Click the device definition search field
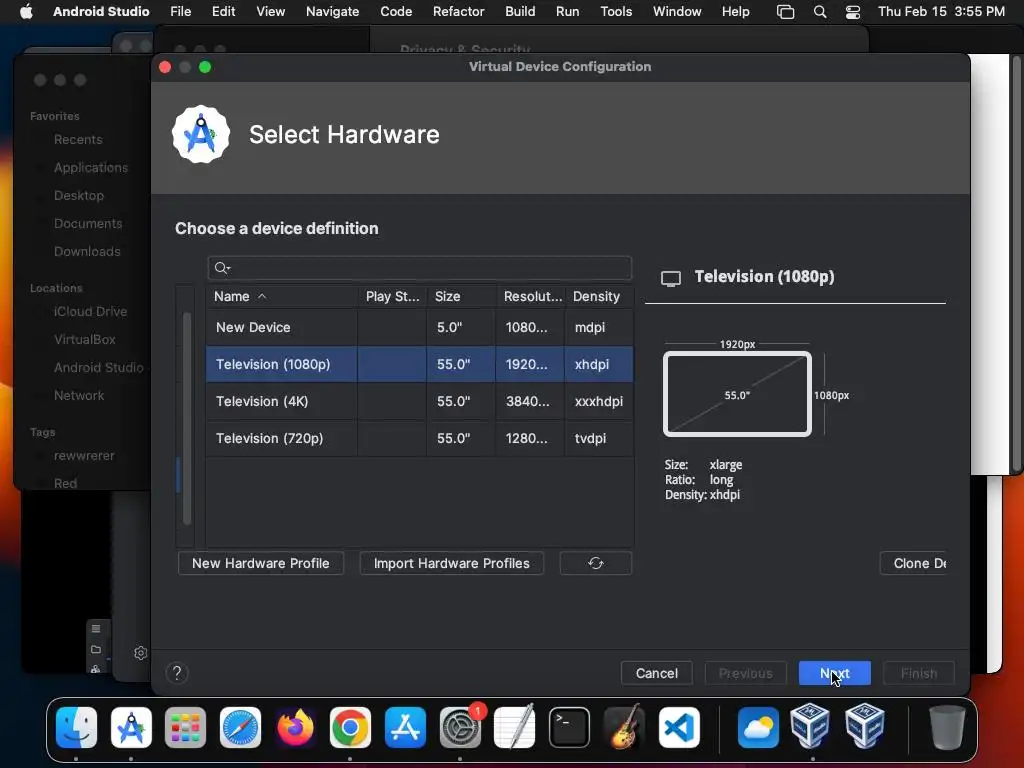Screen dimensions: 1024x768 tap(420, 268)
